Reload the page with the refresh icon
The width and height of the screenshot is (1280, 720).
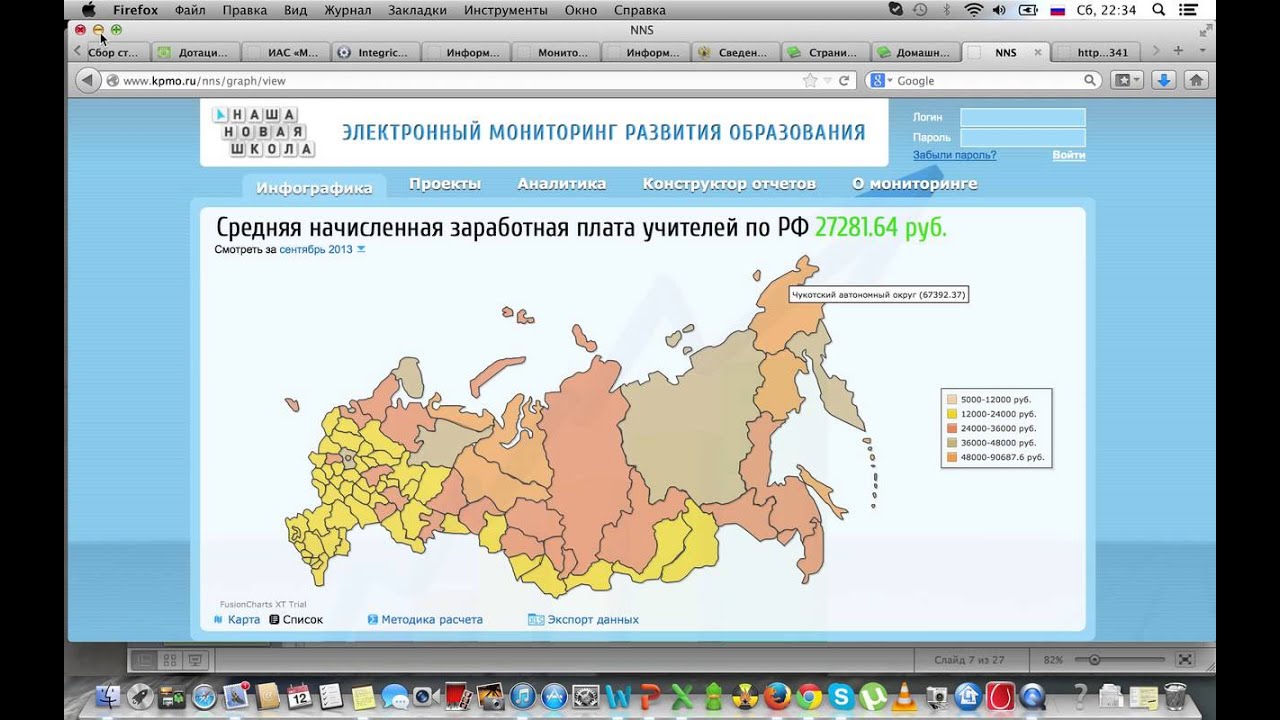pyautogui.click(x=844, y=80)
